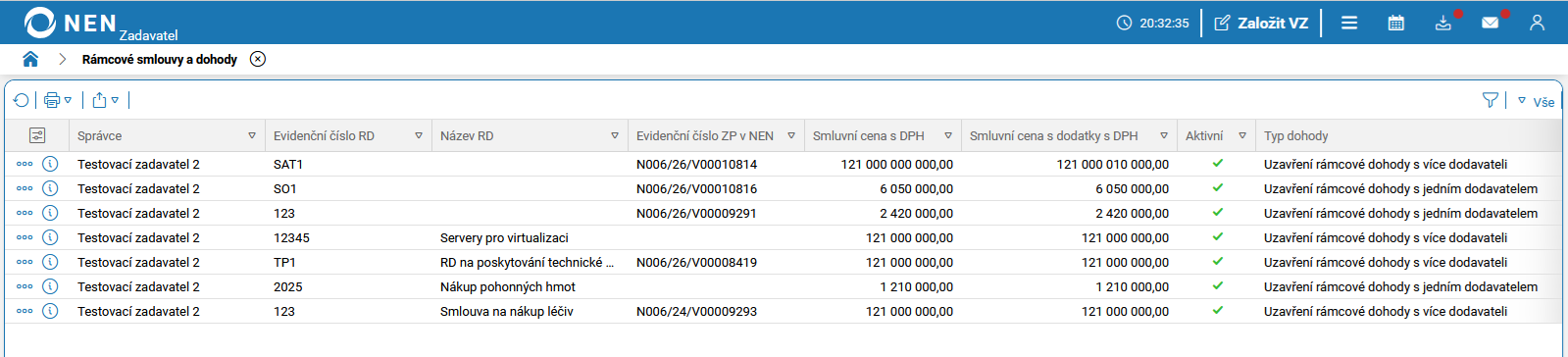Open Smluvní cena s dodatky filter arrow
The image size is (1568, 357).
click(1164, 136)
